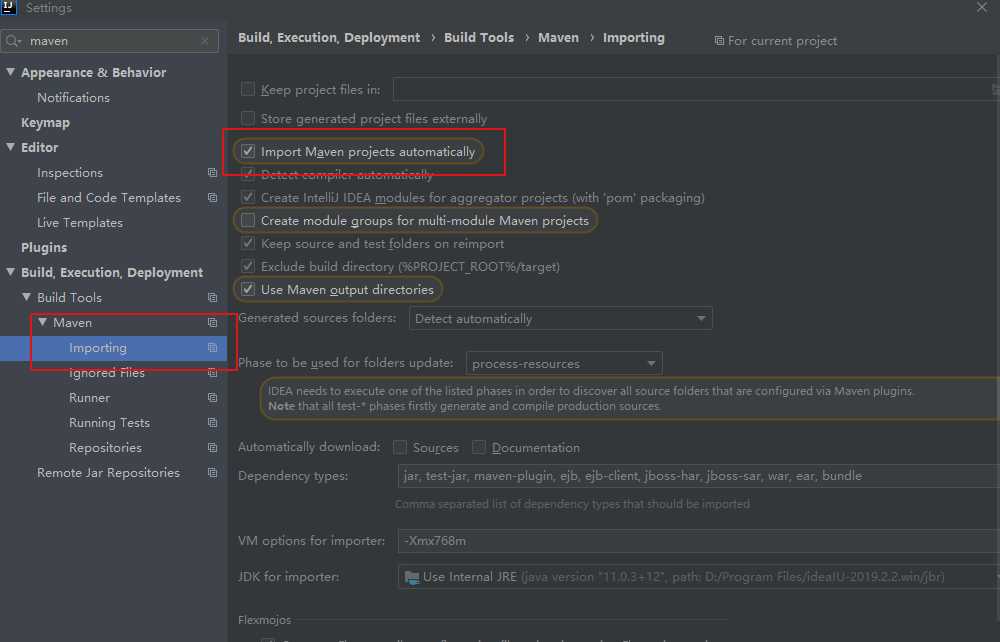Uncheck Use Maven output directories
1000x642 pixels.
[x=247, y=289]
